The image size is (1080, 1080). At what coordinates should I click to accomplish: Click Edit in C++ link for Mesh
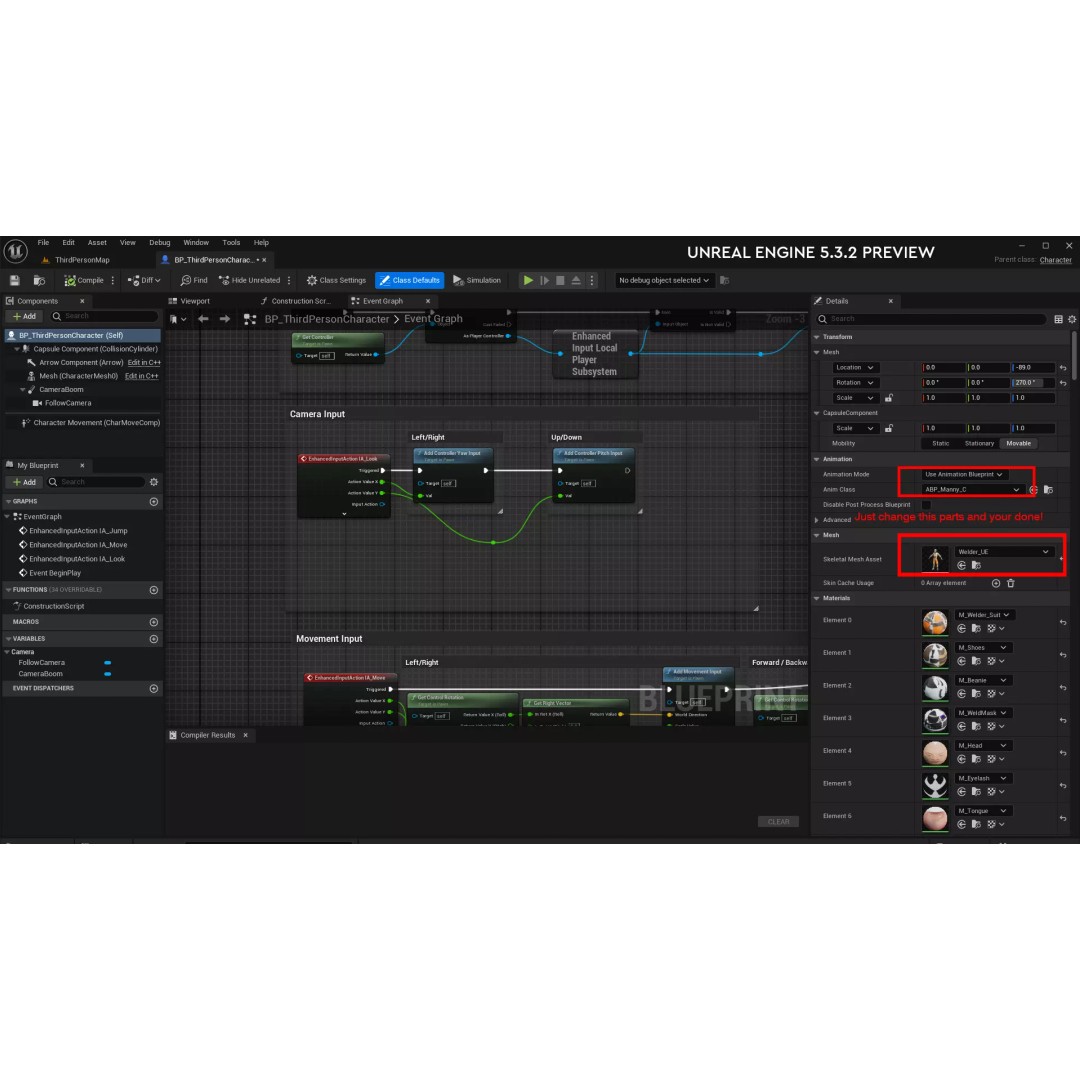point(141,376)
